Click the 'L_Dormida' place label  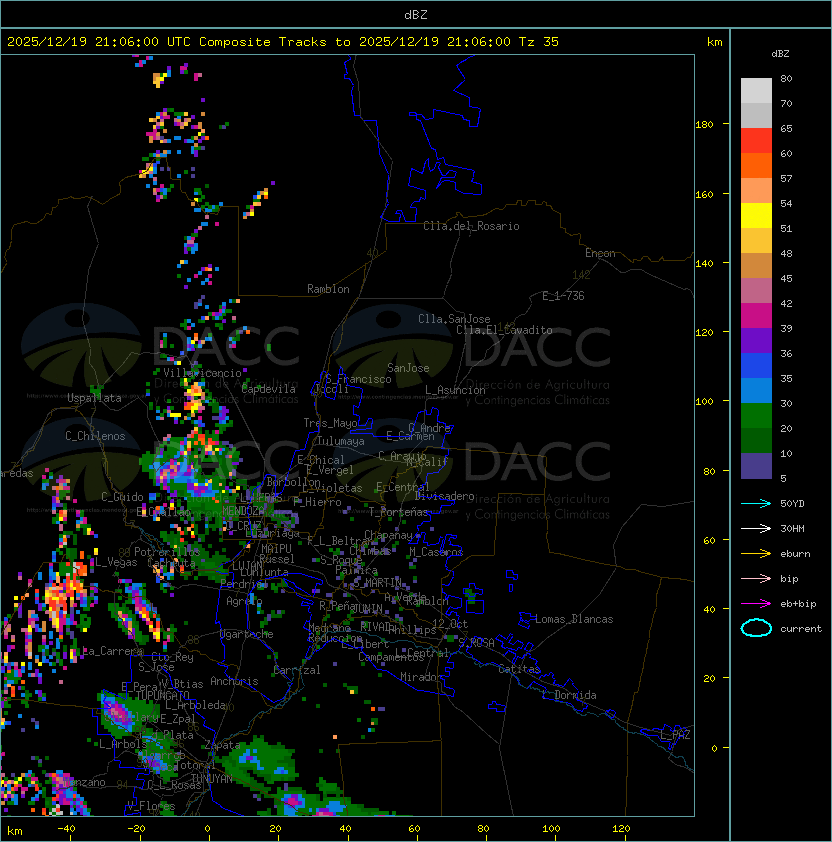tap(569, 695)
